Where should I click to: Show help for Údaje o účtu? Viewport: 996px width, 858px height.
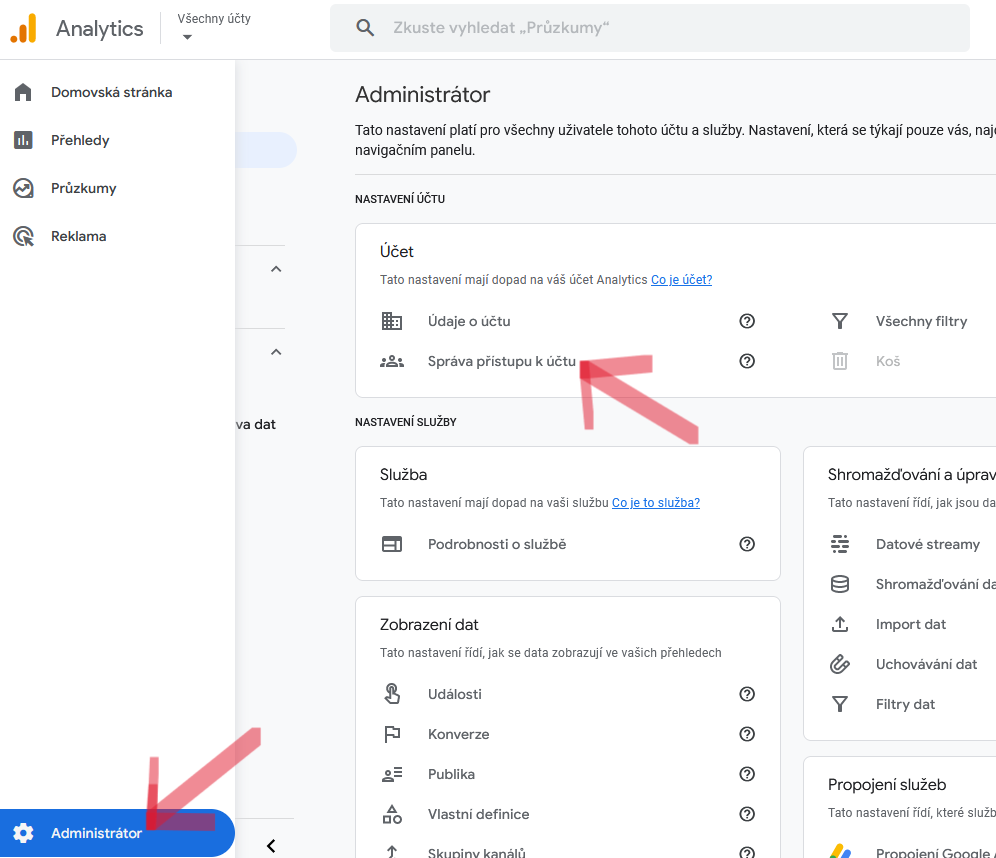point(747,321)
